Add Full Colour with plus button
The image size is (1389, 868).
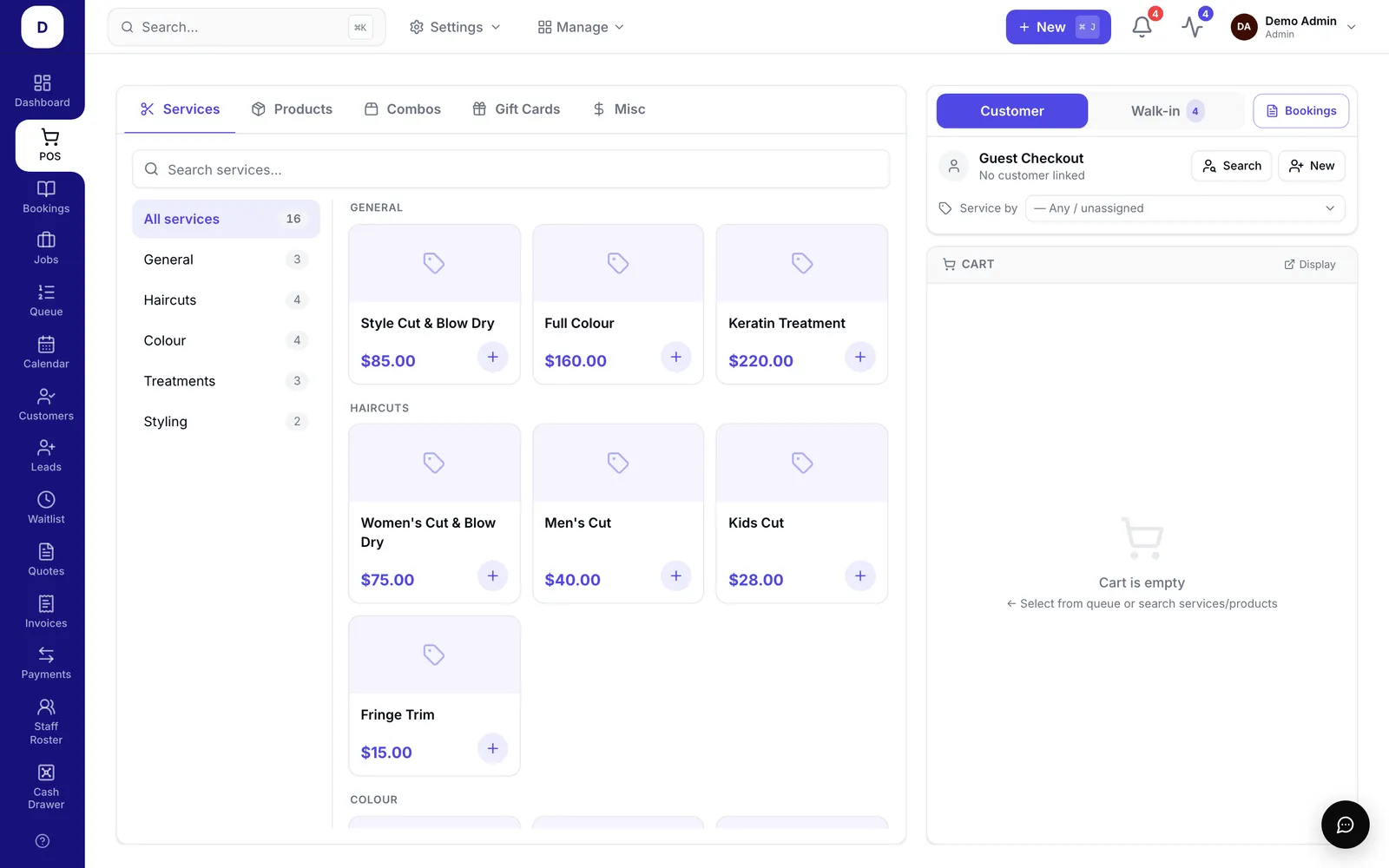(x=676, y=357)
